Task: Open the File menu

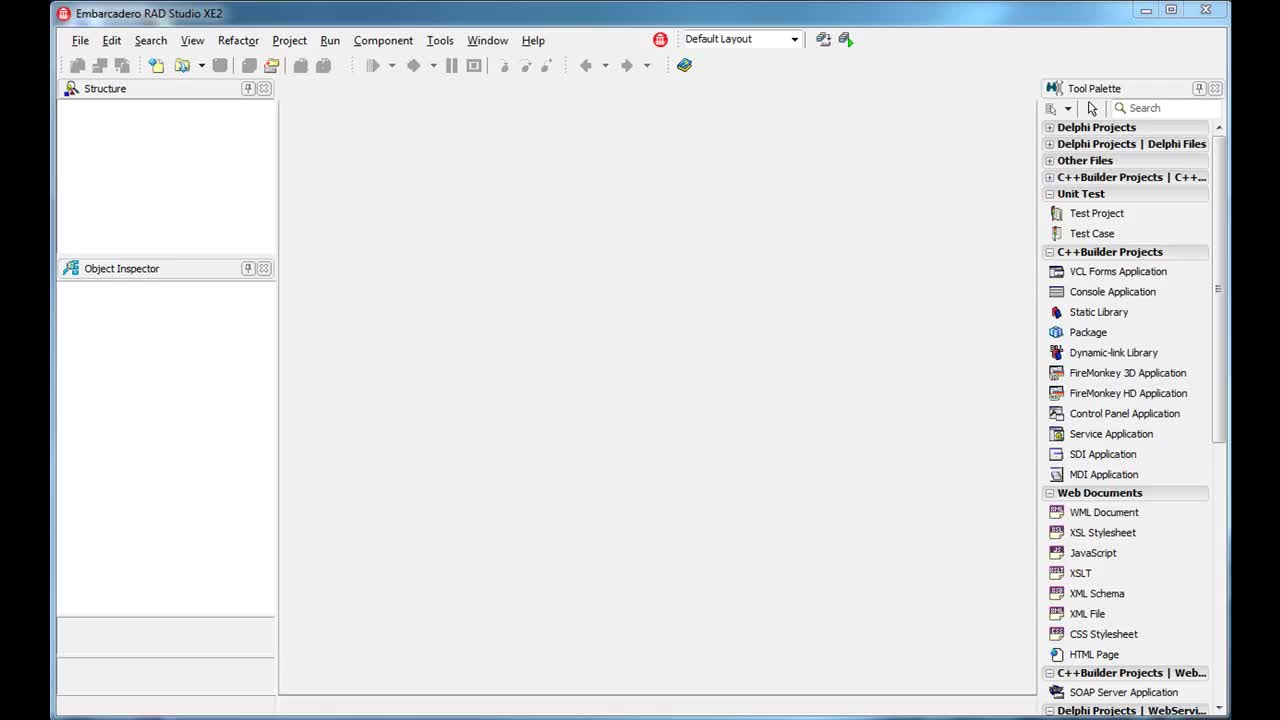Action: [80, 40]
